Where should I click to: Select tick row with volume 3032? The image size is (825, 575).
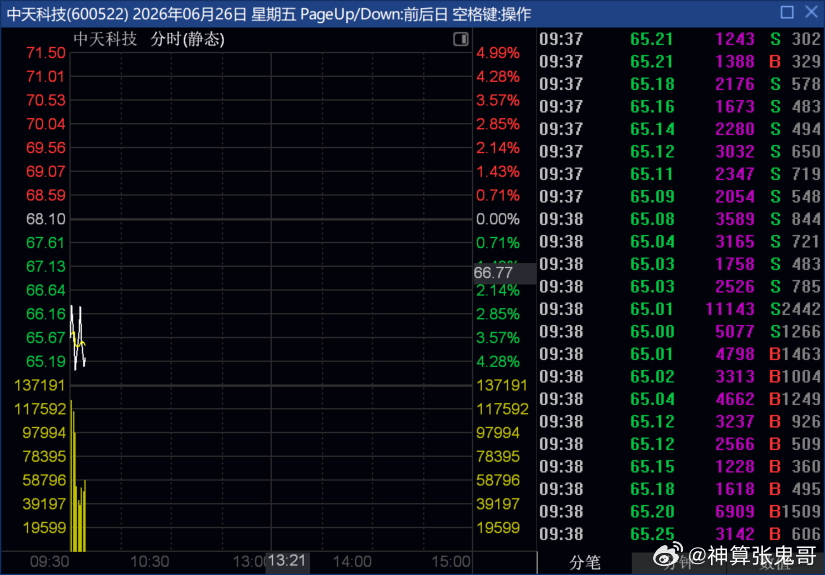point(680,152)
